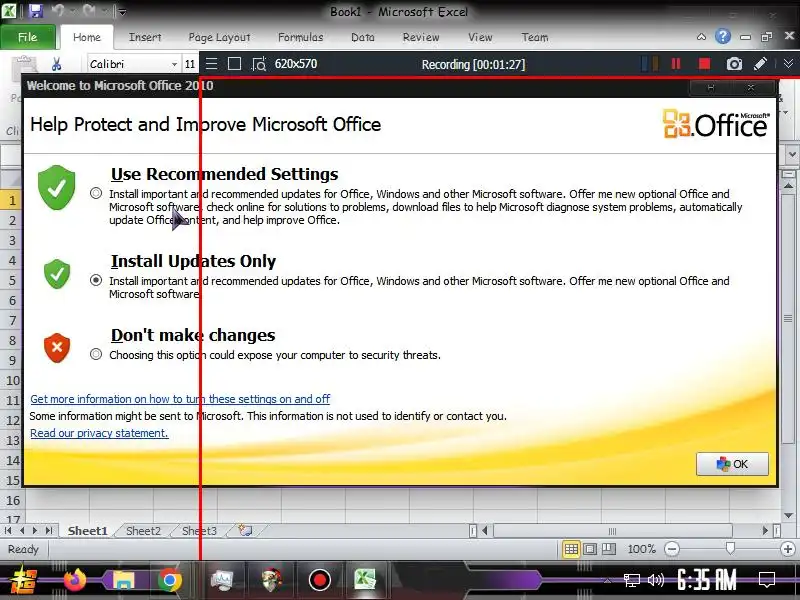Switch to the View ribbon tab
The height and width of the screenshot is (600, 800).
480,37
